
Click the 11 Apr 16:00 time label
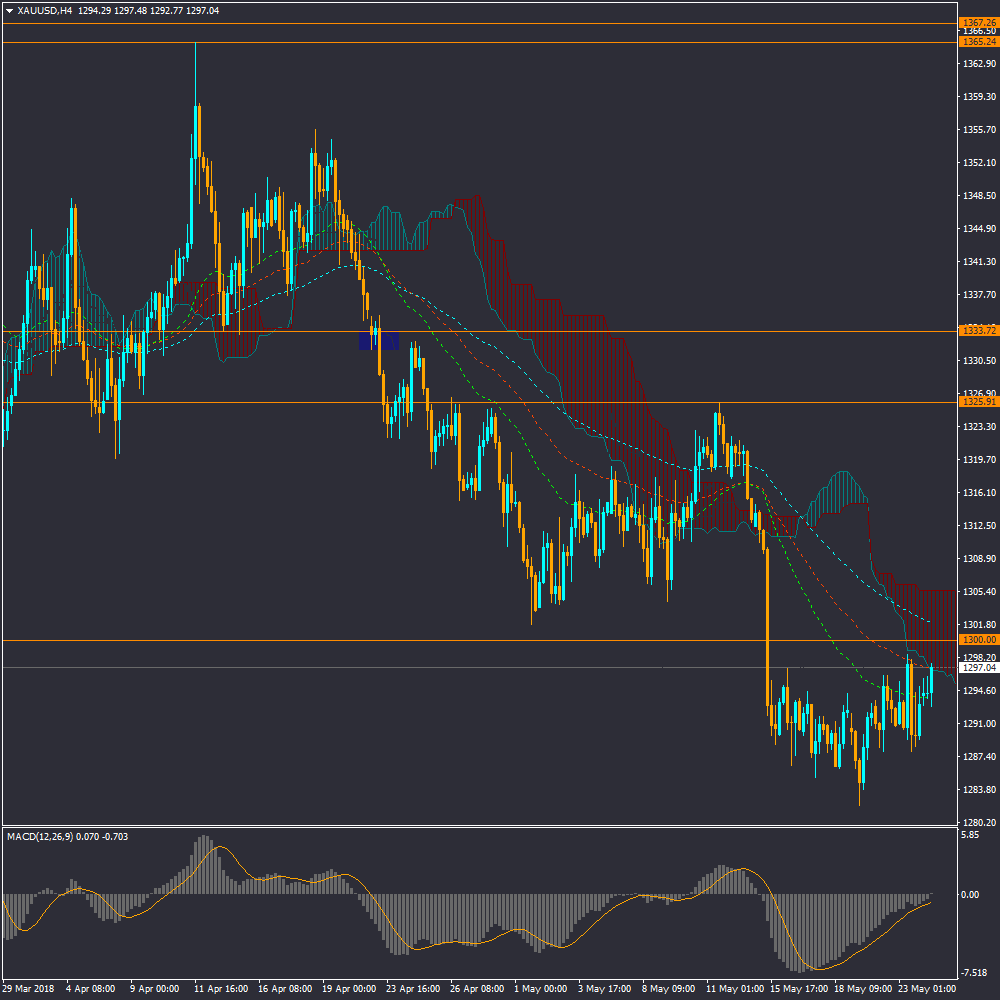(x=220, y=988)
